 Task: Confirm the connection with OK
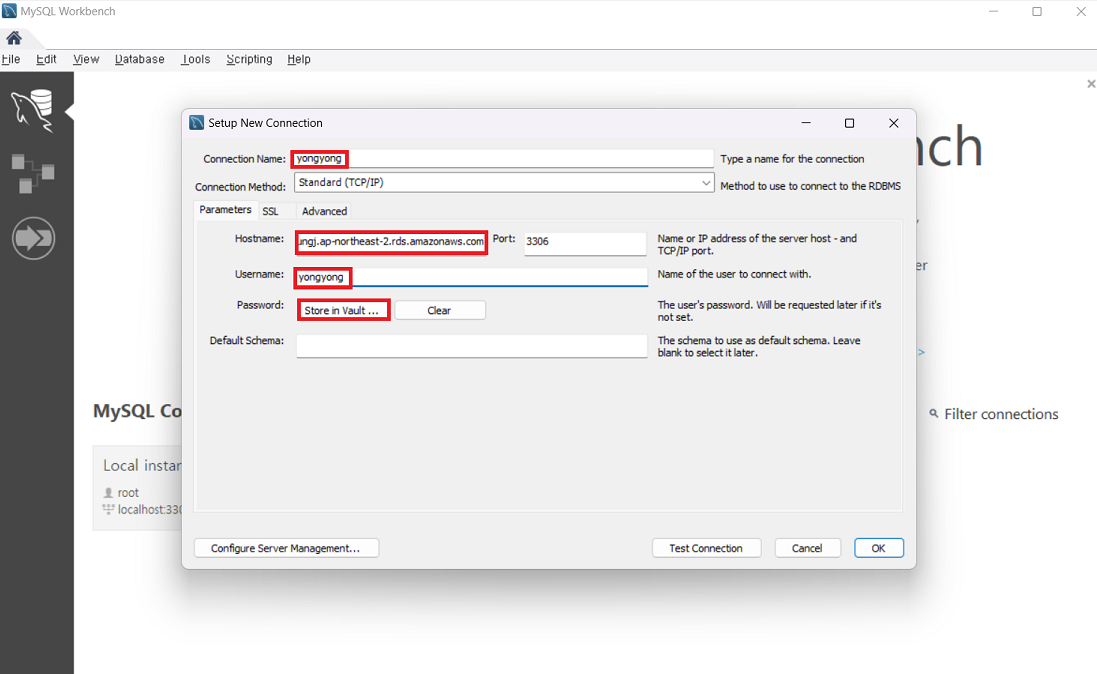pos(879,548)
